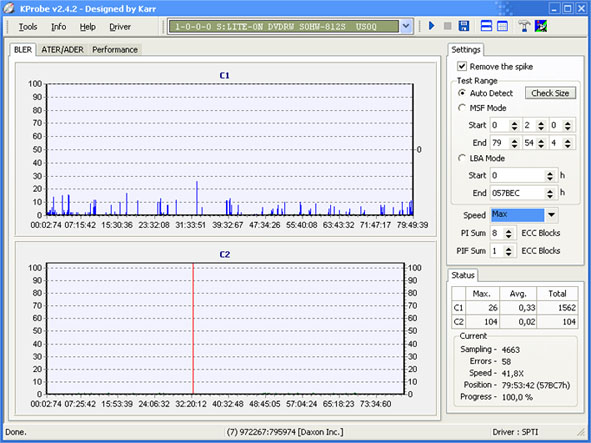This screenshot has width=591, height=443.
Task: Select MSF Mode radio button
Action: coord(462,108)
